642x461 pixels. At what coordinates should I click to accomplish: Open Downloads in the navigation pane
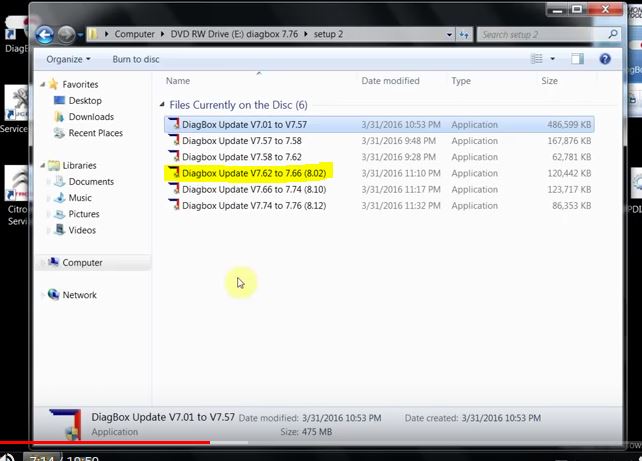click(91, 117)
